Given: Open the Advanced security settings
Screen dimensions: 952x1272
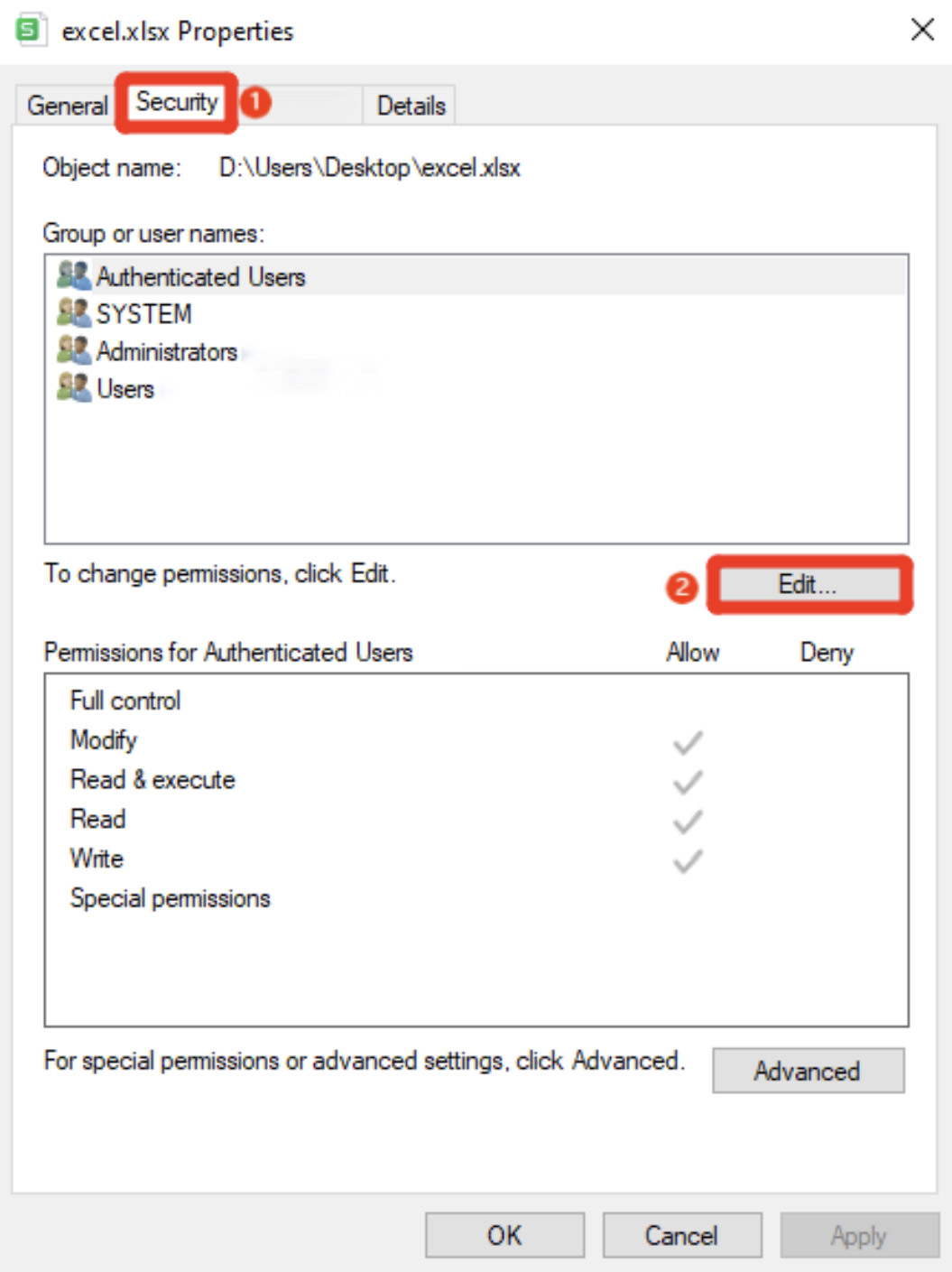Looking at the screenshot, I should (808, 1071).
